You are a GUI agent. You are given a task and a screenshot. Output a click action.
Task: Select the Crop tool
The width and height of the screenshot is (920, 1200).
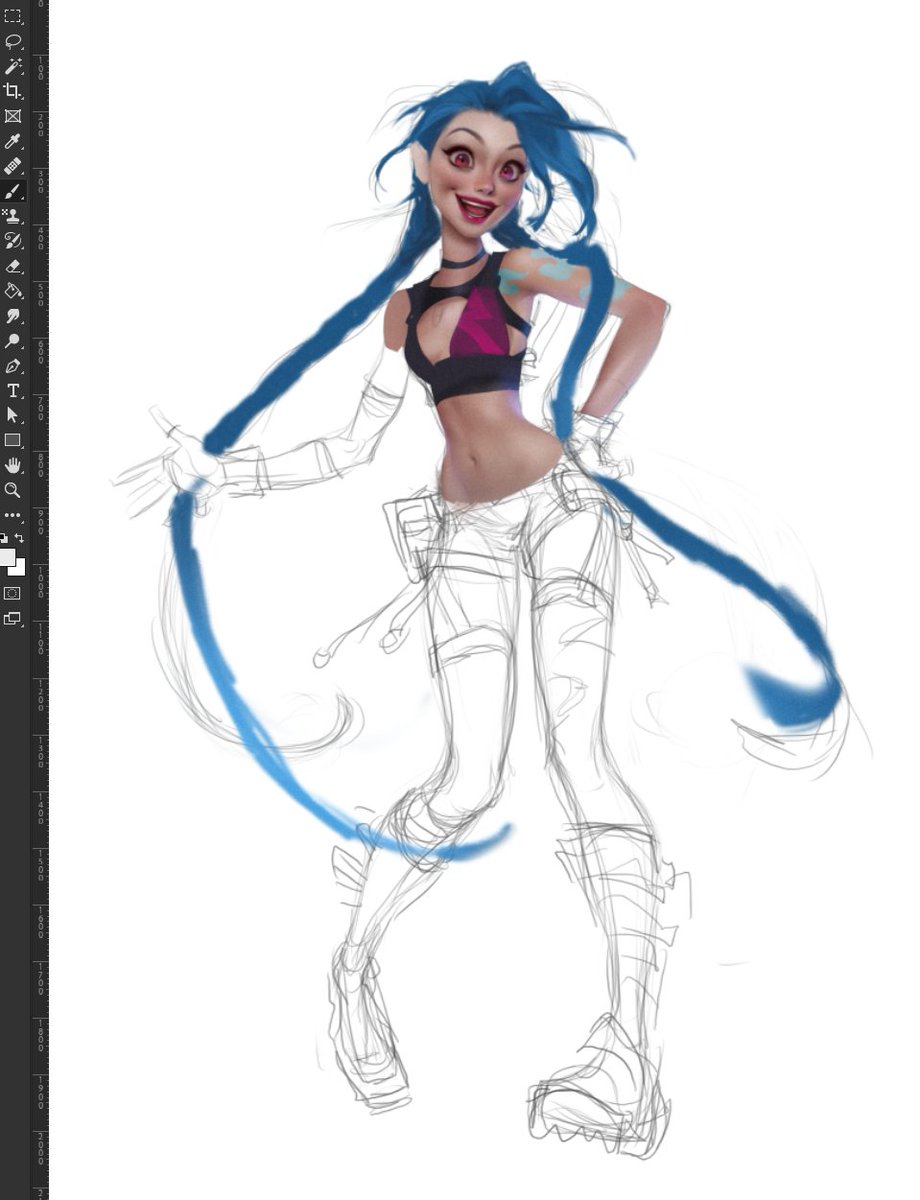(x=12, y=91)
